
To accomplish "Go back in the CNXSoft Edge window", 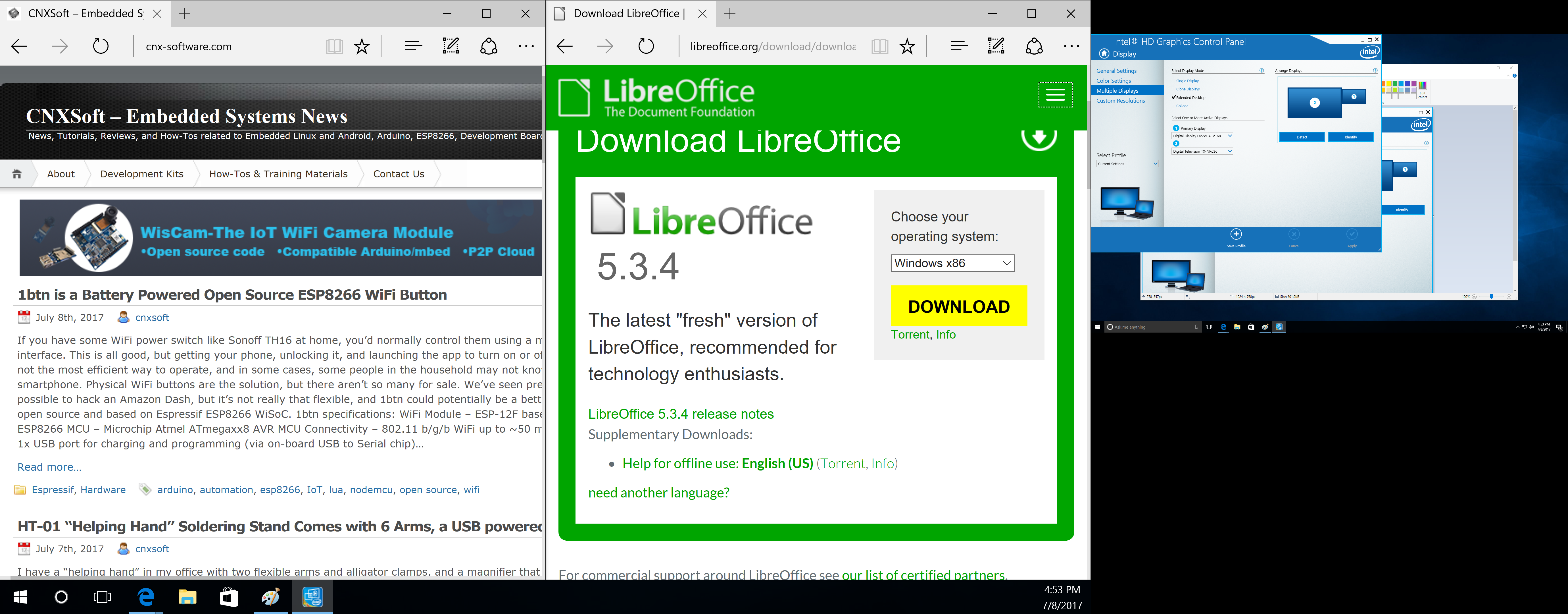I will click(x=20, y=46).
